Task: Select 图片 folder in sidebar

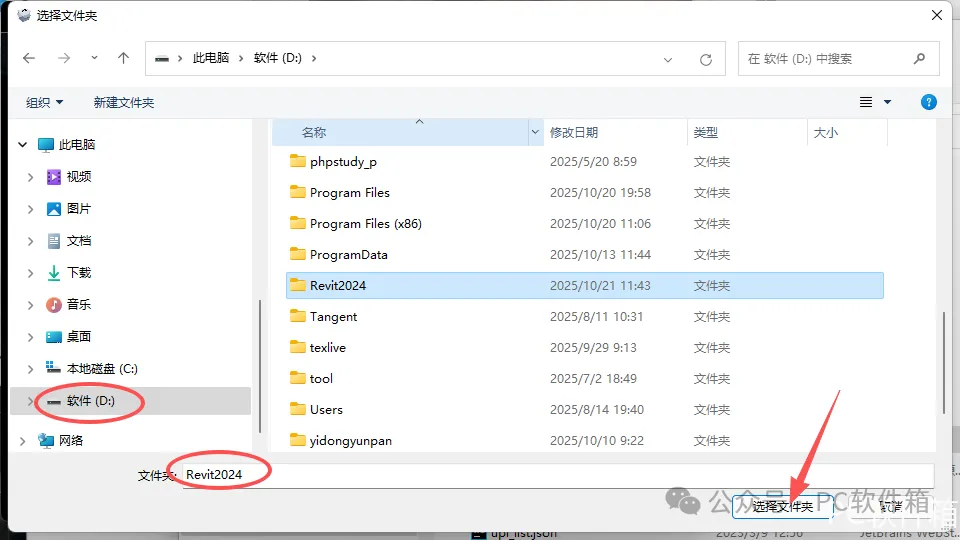Action: 79,209
